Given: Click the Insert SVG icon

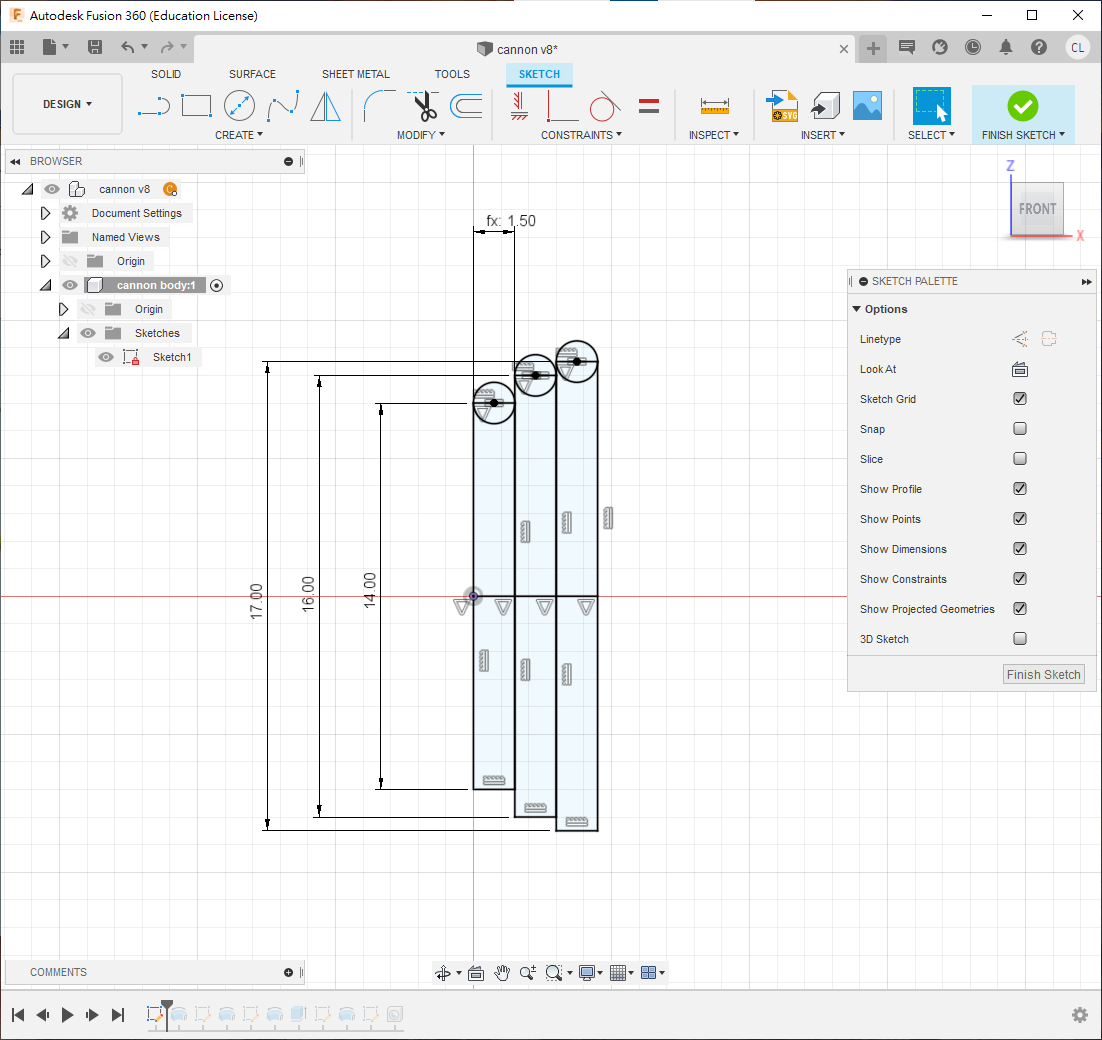Looking at the screenshot, I should coord(781,105).
